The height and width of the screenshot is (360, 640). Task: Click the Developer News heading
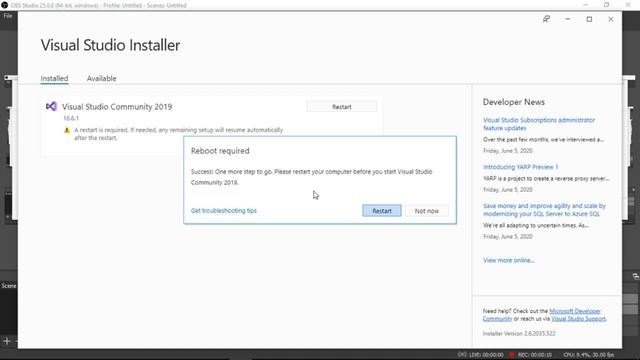tap(514, 102)
